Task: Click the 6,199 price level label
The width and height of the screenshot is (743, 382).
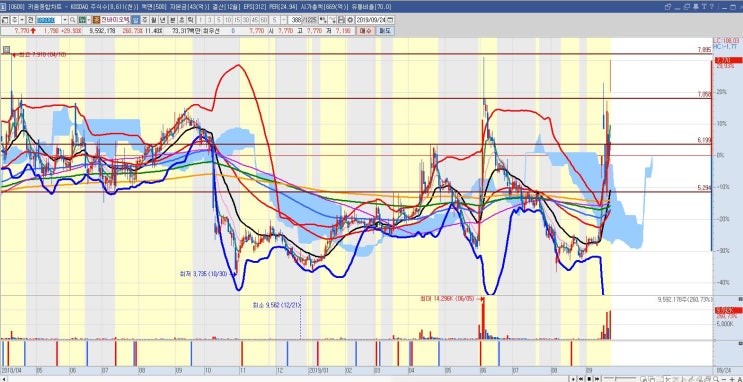Action: click(x=704, y=140)
